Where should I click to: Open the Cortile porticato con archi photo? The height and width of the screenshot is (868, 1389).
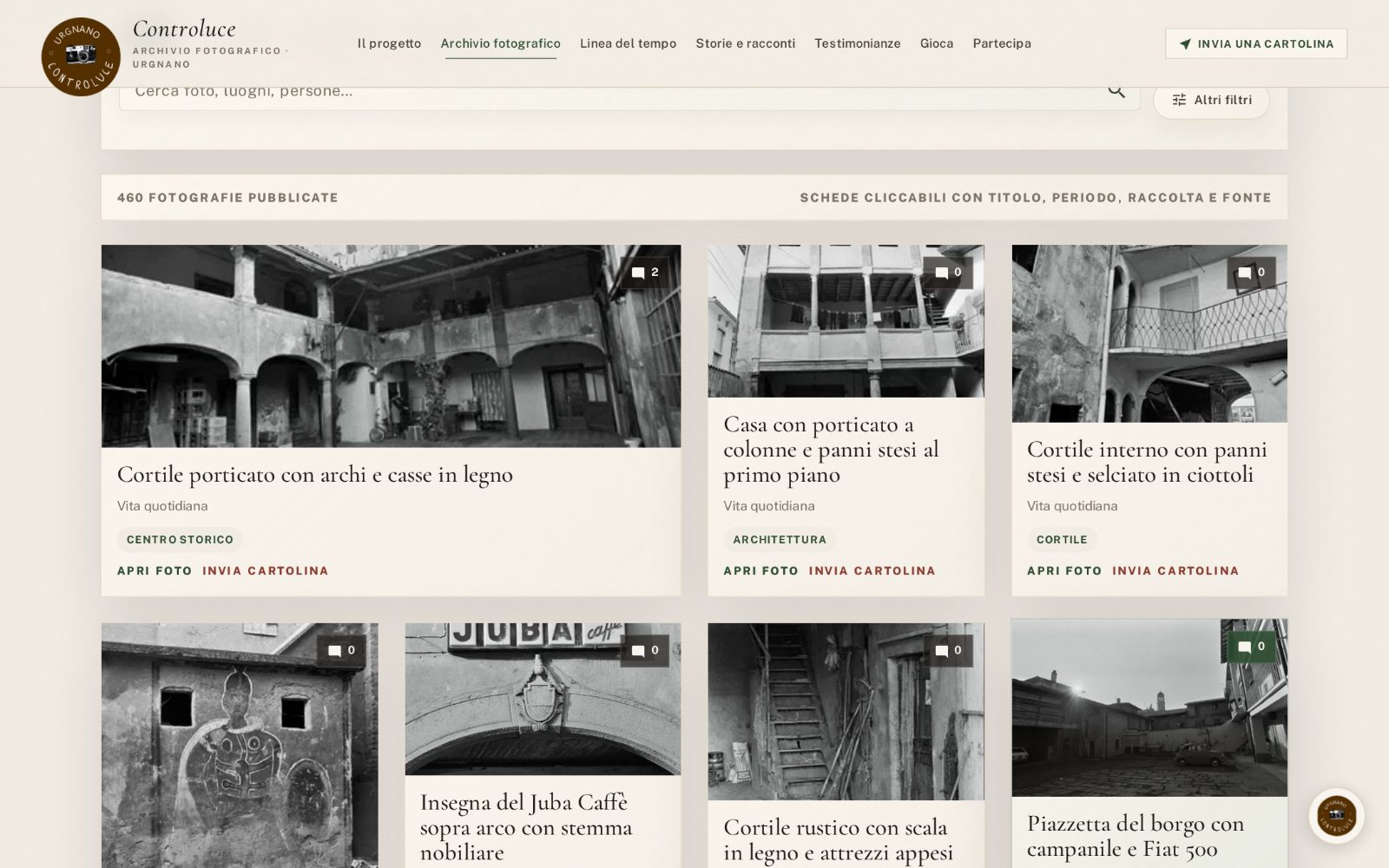point(391,346)
